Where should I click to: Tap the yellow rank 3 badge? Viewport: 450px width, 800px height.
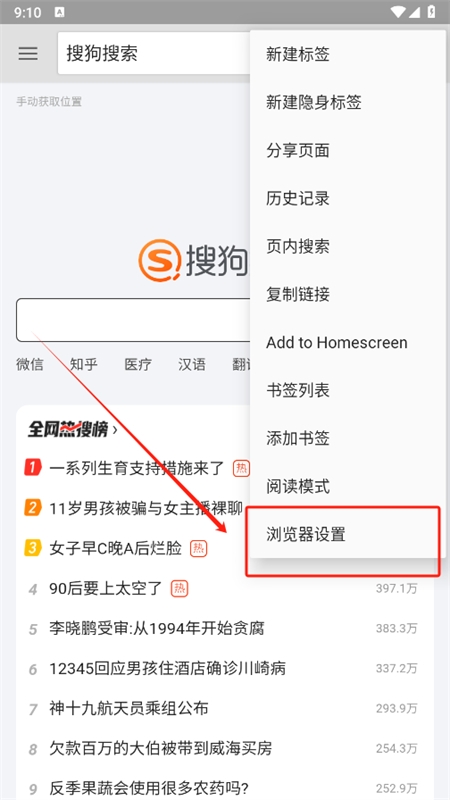(32, 548)
